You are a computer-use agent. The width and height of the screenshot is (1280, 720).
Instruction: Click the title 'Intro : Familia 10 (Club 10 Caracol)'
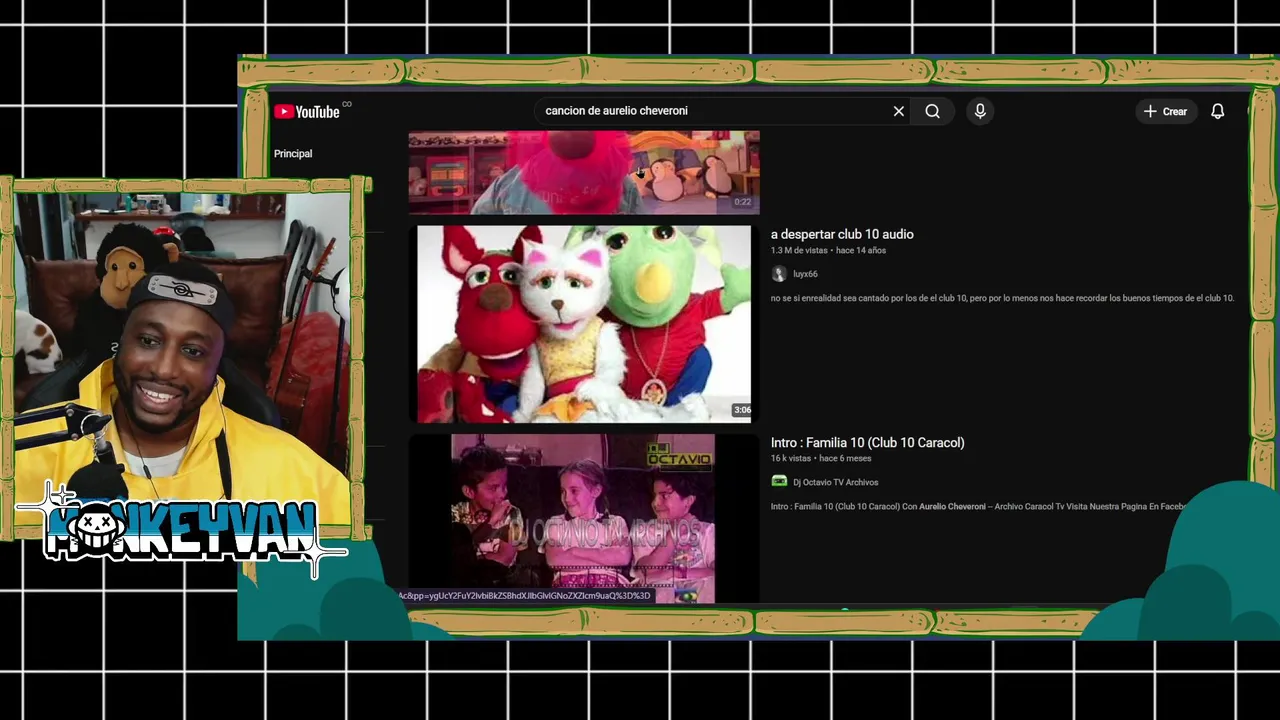(x=867, y=442)
